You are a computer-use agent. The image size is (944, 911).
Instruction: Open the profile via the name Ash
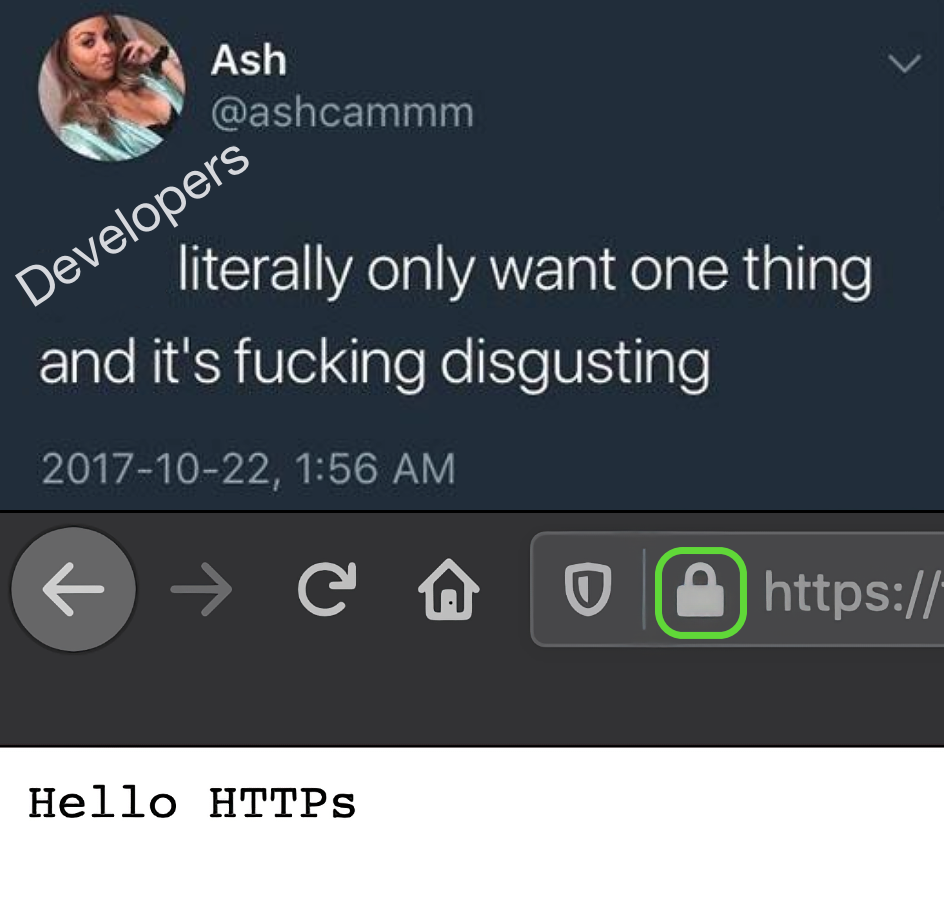248,60
